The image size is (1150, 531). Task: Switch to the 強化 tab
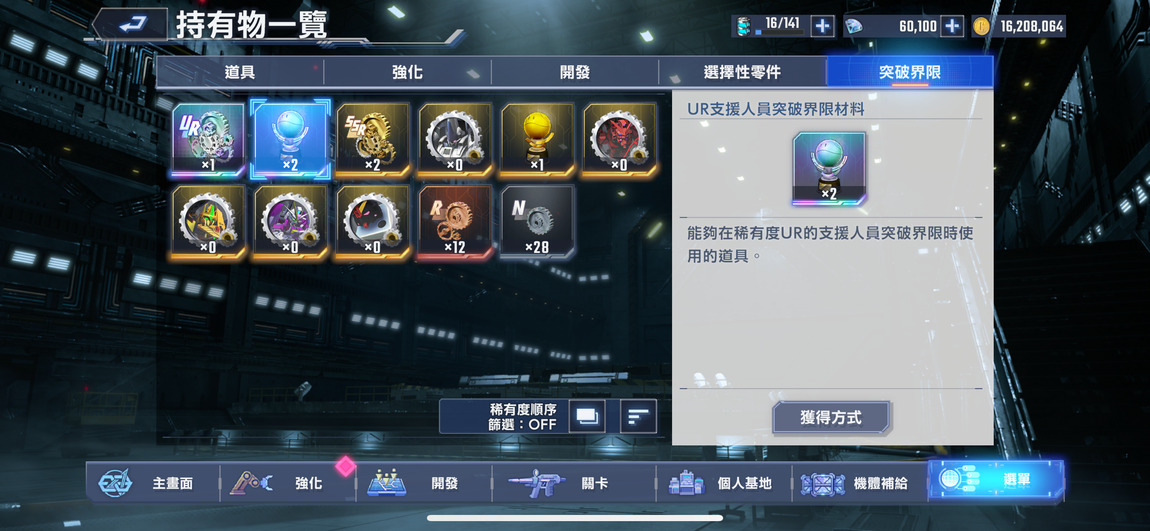(x=407, y=72)
